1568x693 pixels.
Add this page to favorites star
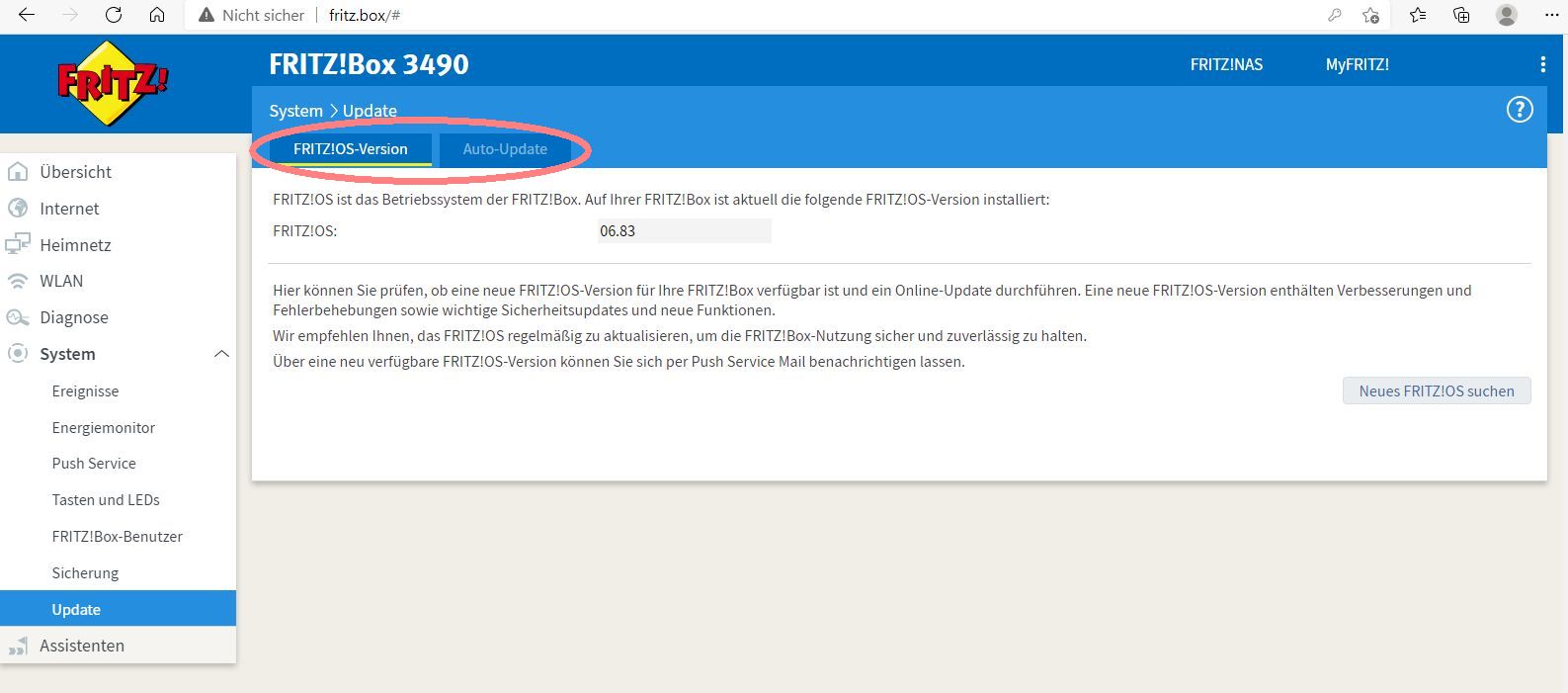click(x=1370, y=15)
